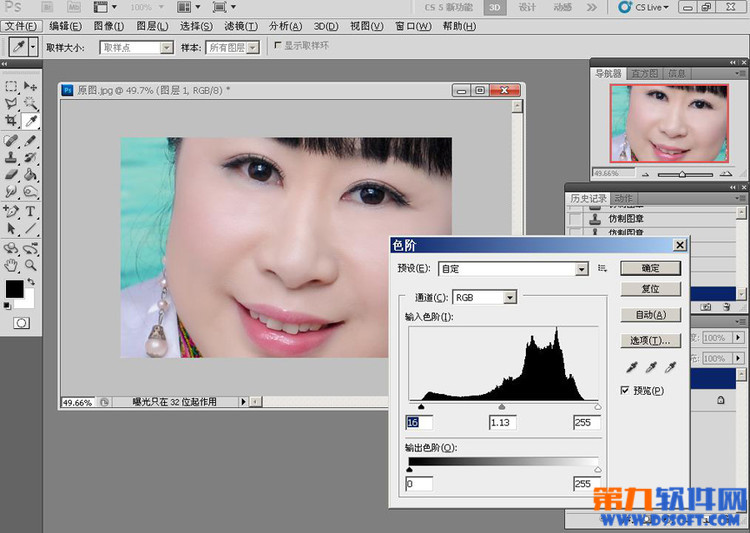This screenshot has height=533, width=750.
Task: Select the Eyedropper tool in toolbox
Action: point(31,121)
